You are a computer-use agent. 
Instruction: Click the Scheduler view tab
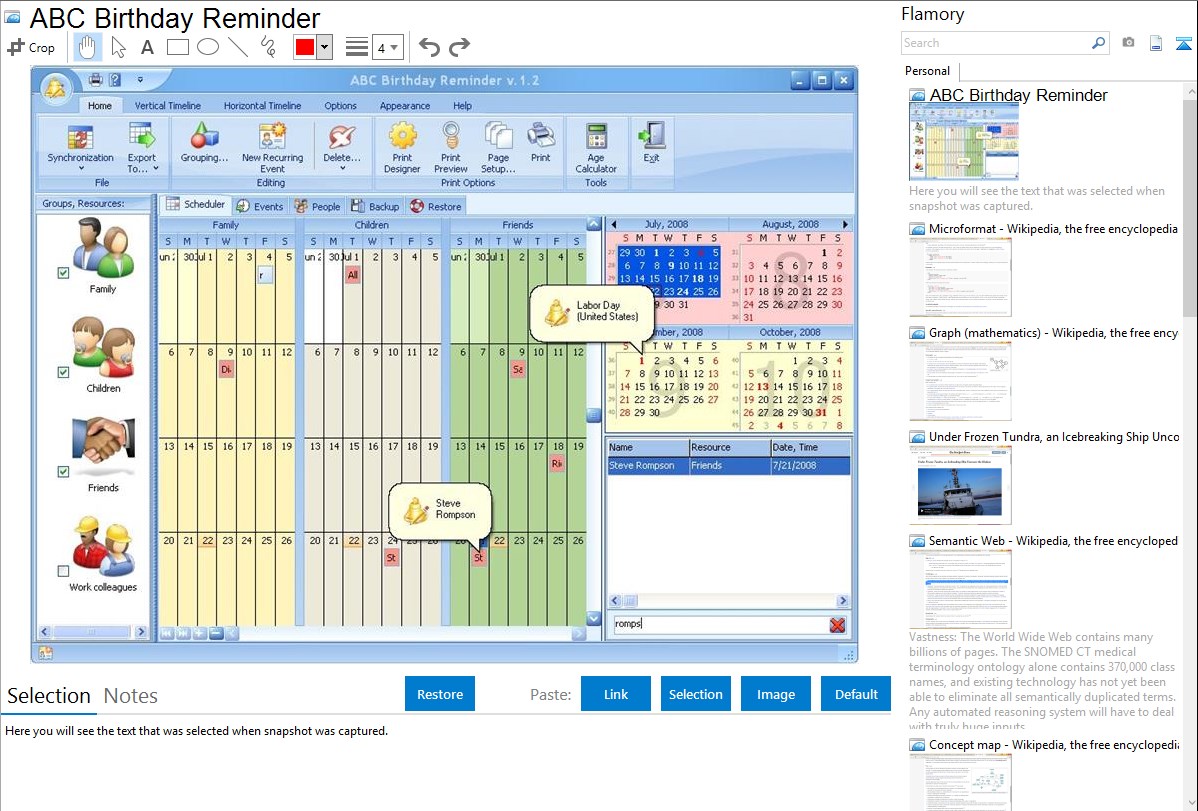coord(196,205)
